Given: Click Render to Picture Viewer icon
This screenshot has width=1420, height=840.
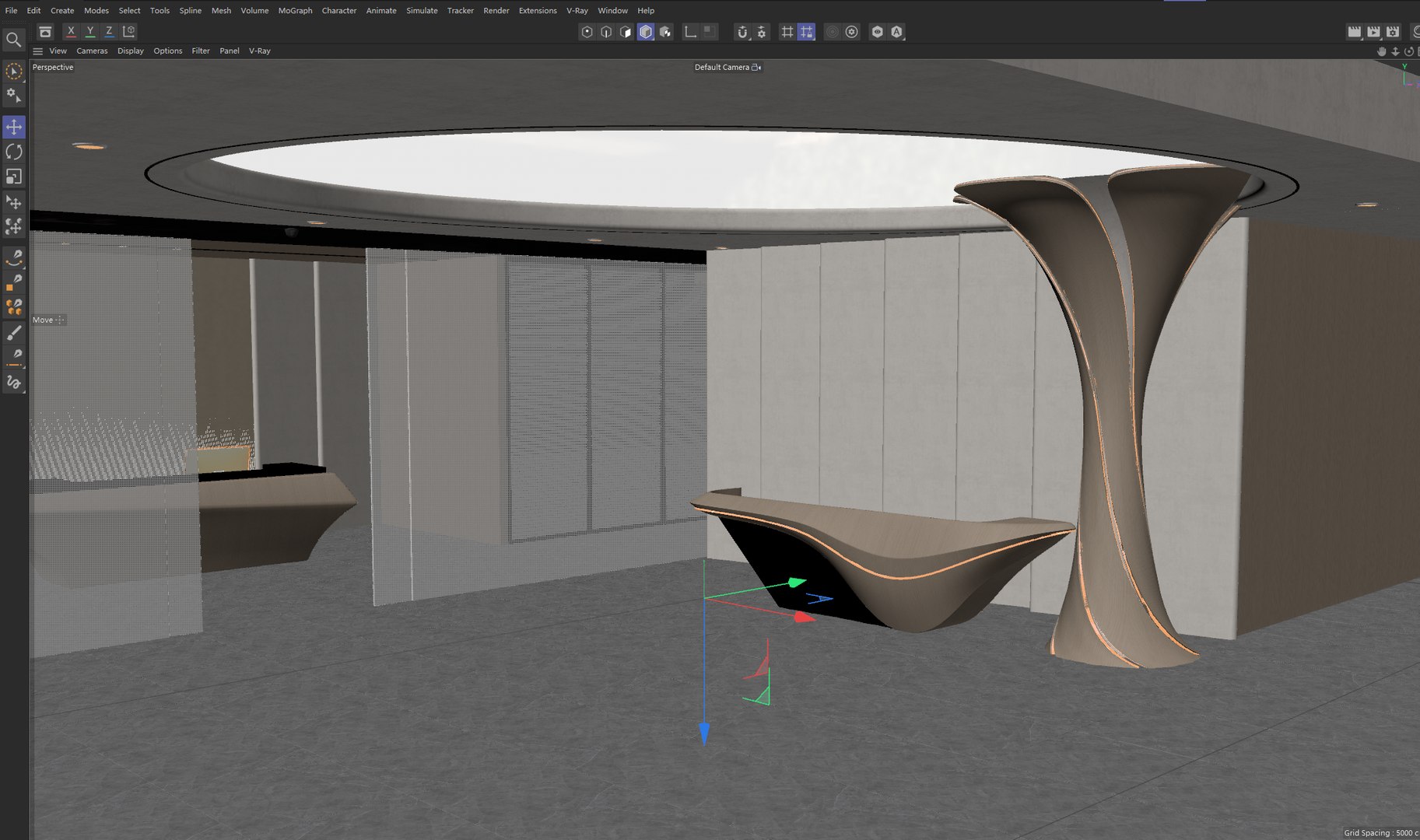Looking at the screenshot, I should pos(1374,32).
